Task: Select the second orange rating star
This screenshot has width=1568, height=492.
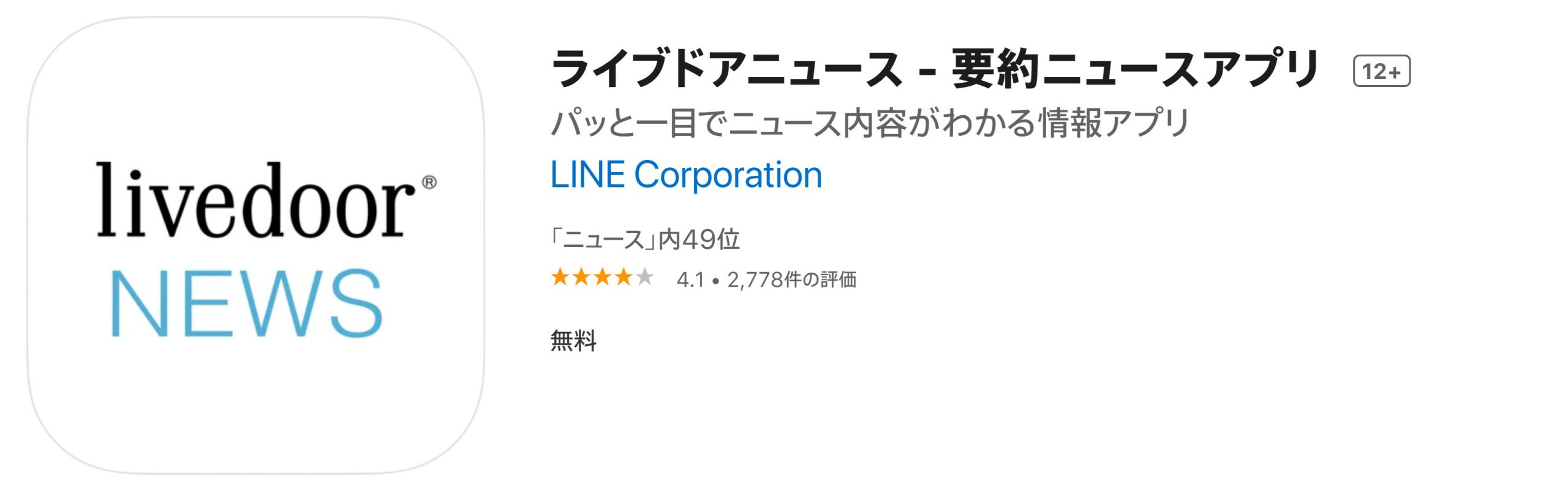Action: (581, 278)
